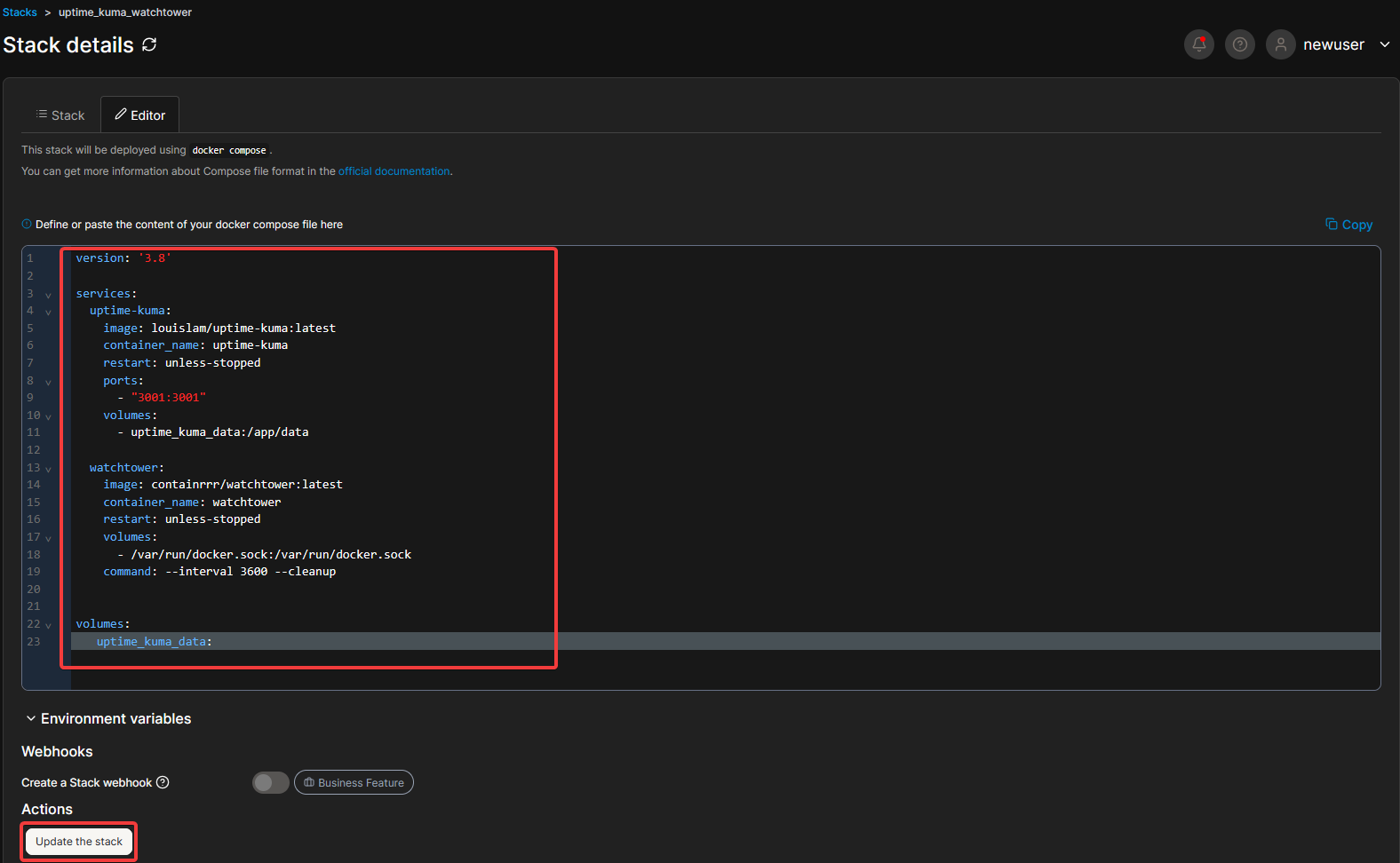
Task: Open the official documentation link
Action: point(394,171)
